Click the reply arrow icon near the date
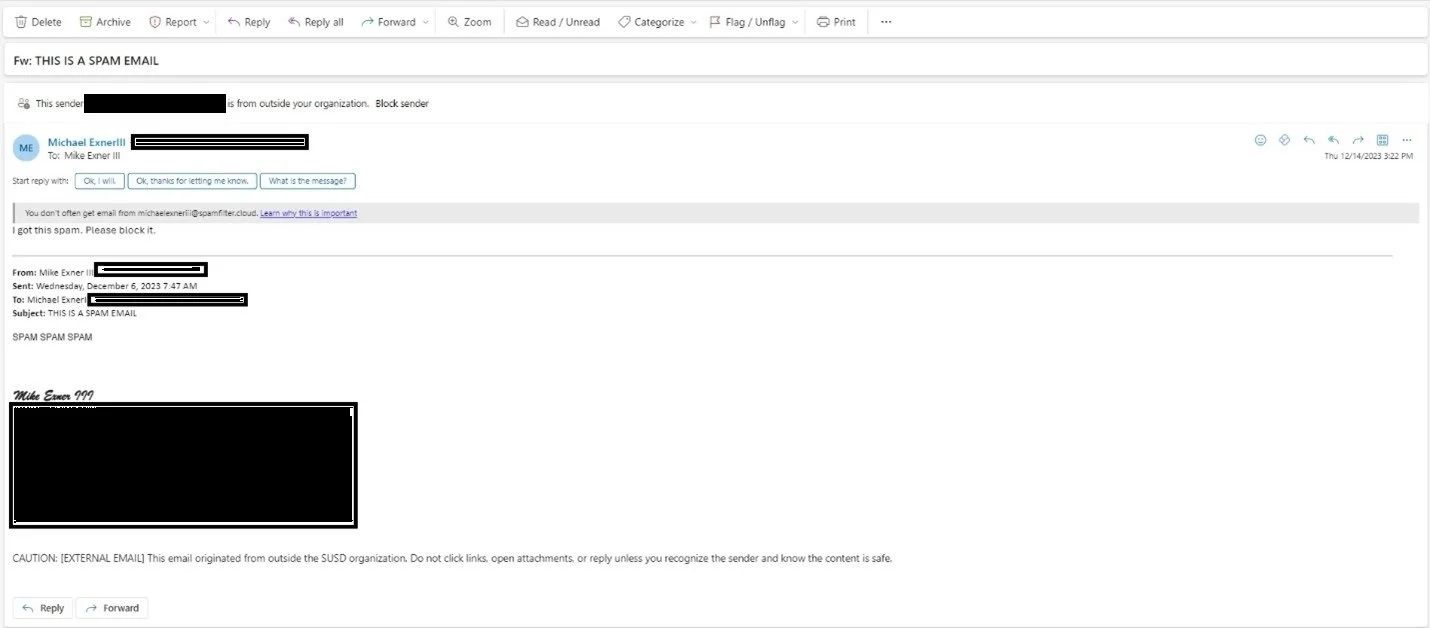The image size is (1430, 628). [1309, 140]
